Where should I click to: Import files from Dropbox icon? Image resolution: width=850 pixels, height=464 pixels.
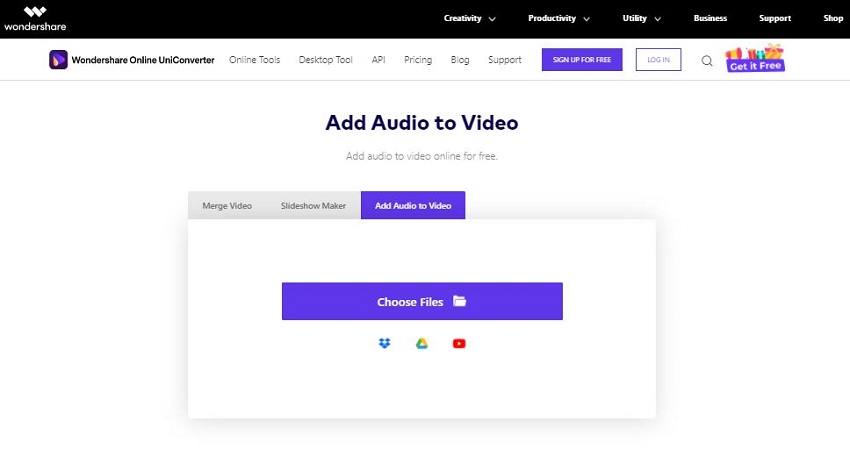[384, 343]
